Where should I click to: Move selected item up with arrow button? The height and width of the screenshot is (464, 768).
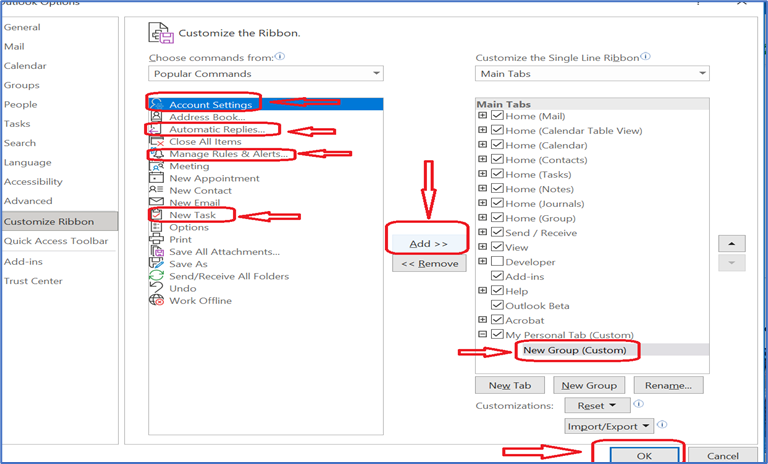pyautogui.click(x=732, y=244)
